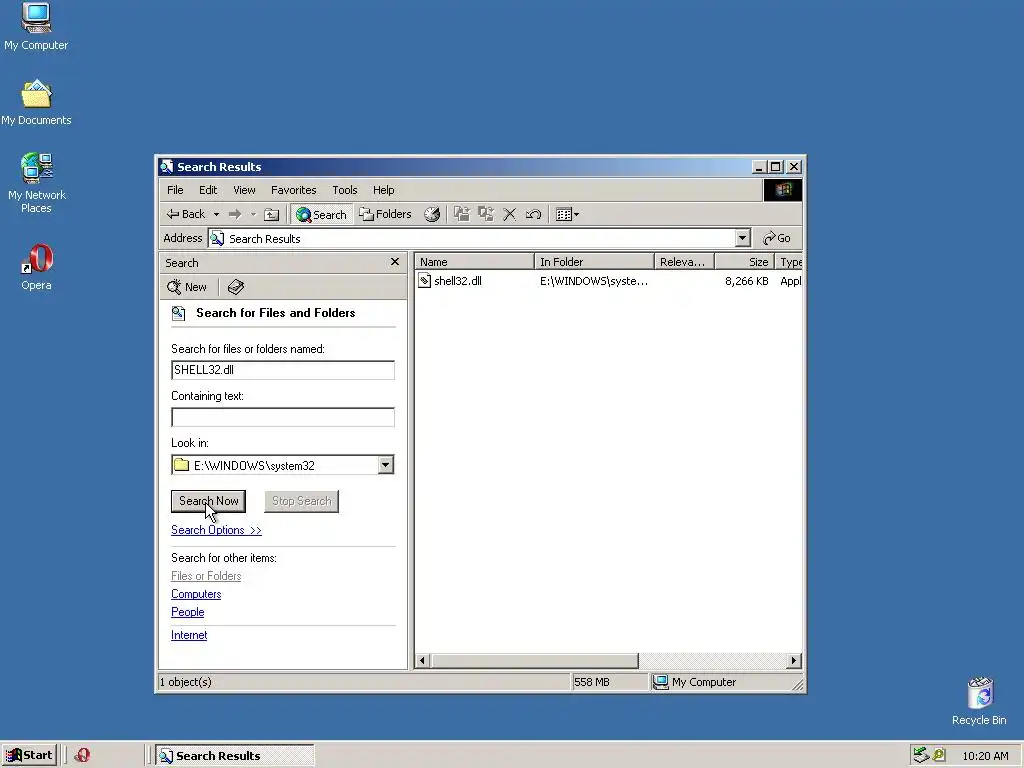Open My Network Places desktop icon

point(36,183)
